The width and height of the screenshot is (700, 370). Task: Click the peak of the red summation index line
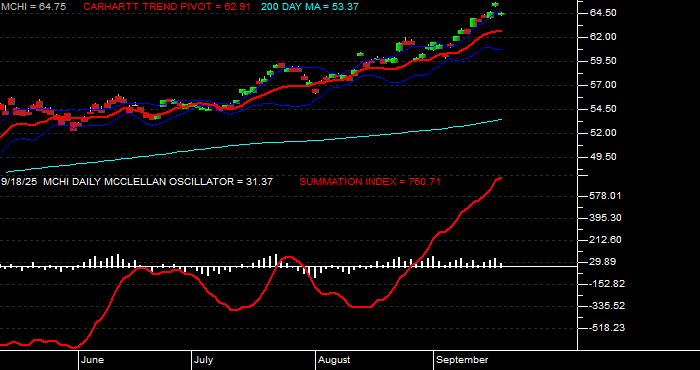click(501, 178)
